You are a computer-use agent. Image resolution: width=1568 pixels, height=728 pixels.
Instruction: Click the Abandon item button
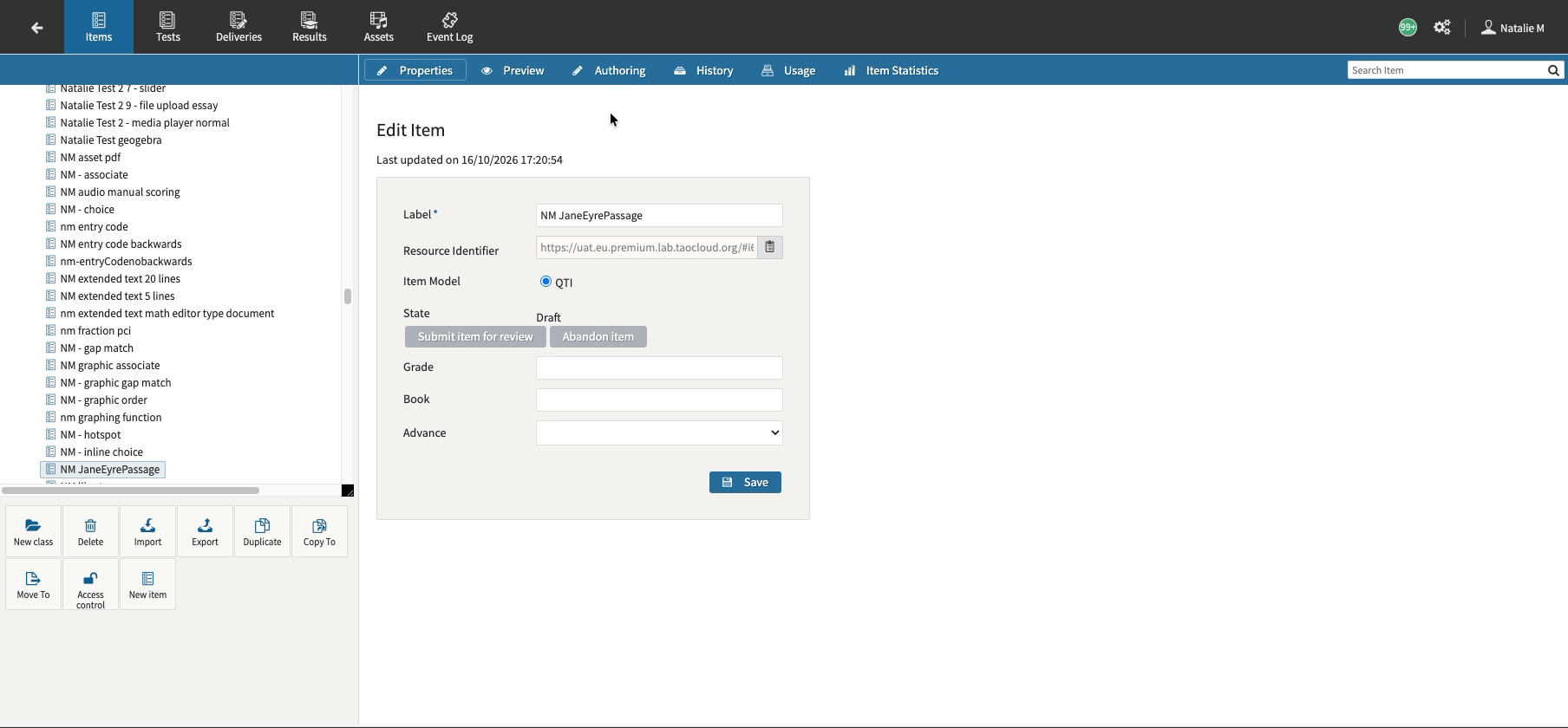[x=598, y=336]
